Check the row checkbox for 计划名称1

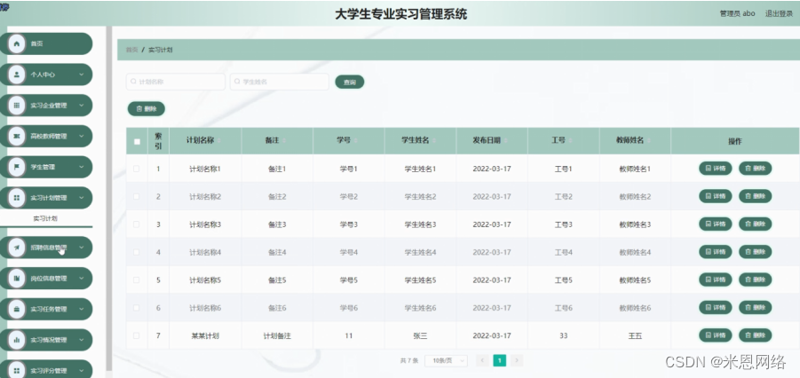click(136, 168)
